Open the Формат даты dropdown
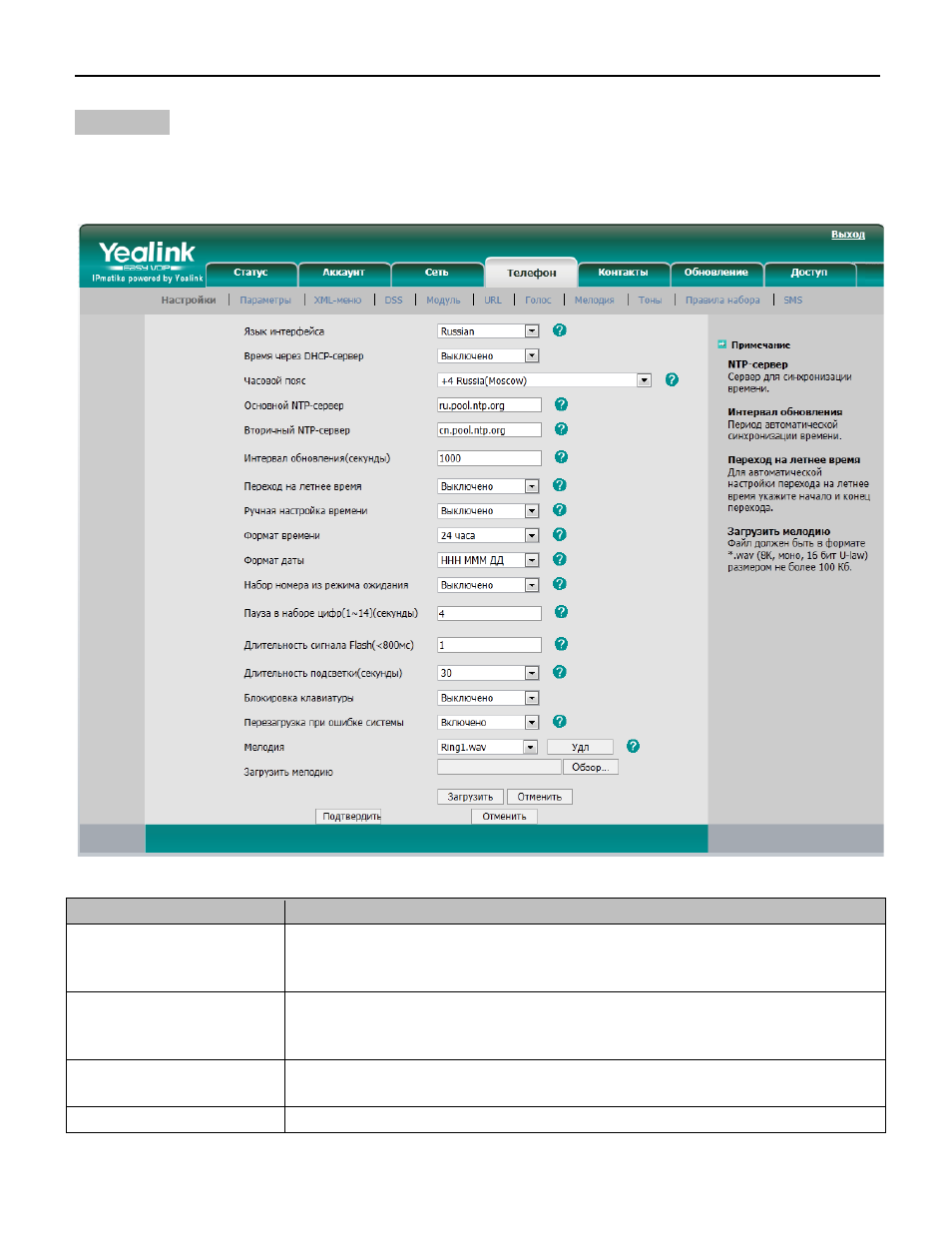This screenshot has height=1233, width=952. point(488,560)
